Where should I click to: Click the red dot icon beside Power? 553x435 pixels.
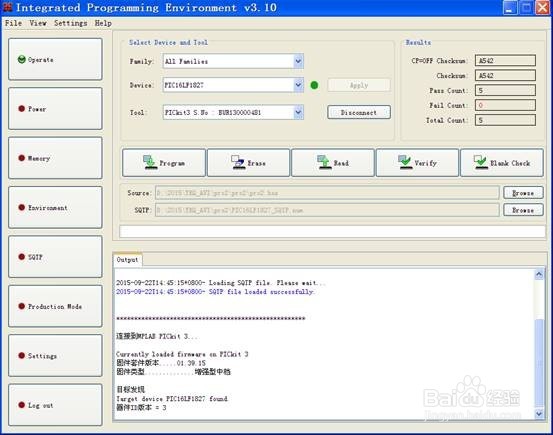(x=22, y=109)
